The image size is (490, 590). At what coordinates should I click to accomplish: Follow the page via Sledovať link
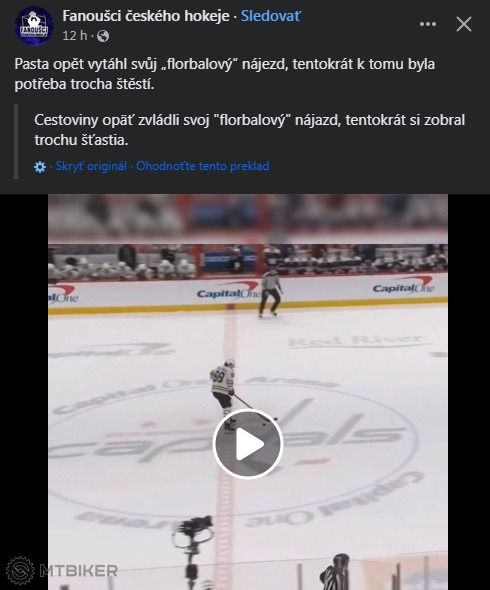click(271, 16)
